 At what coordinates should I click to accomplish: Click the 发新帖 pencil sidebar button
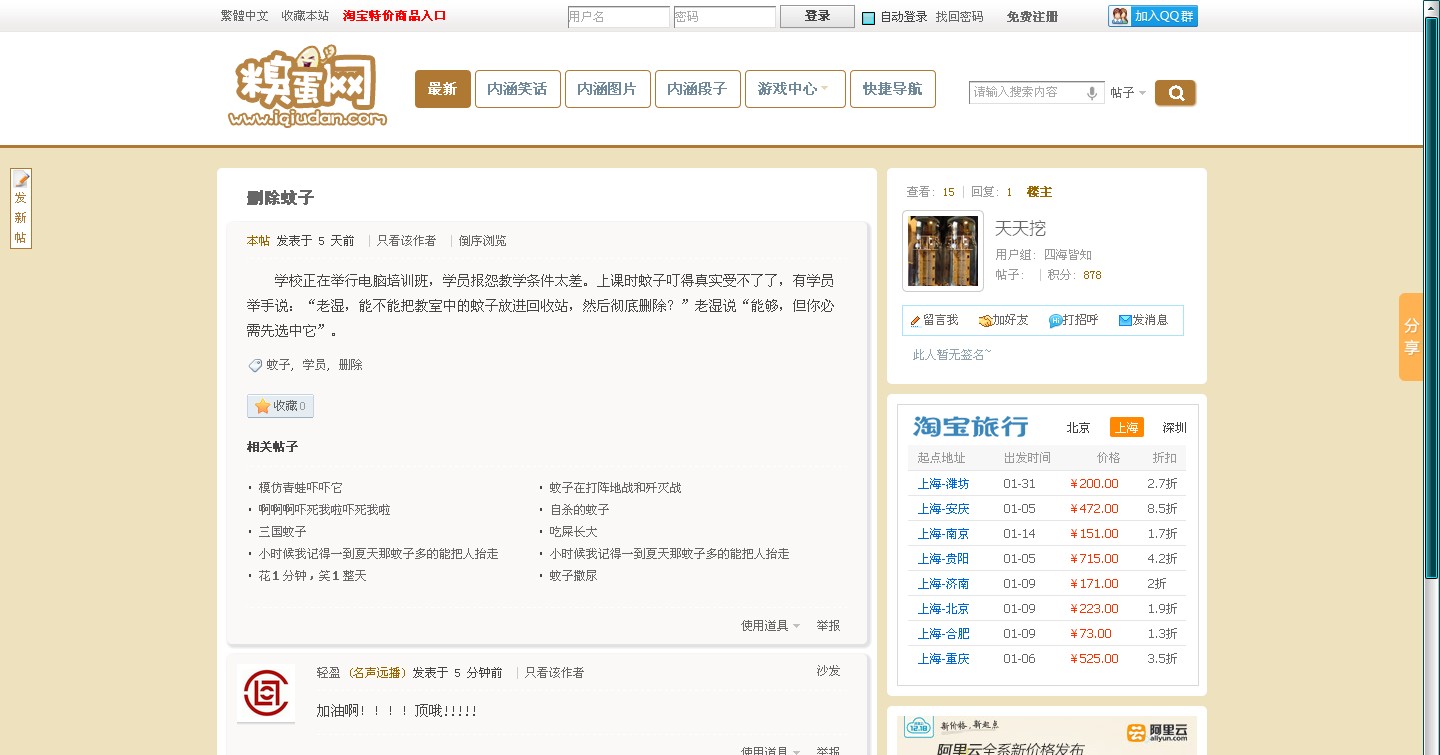tap(21, 208)
